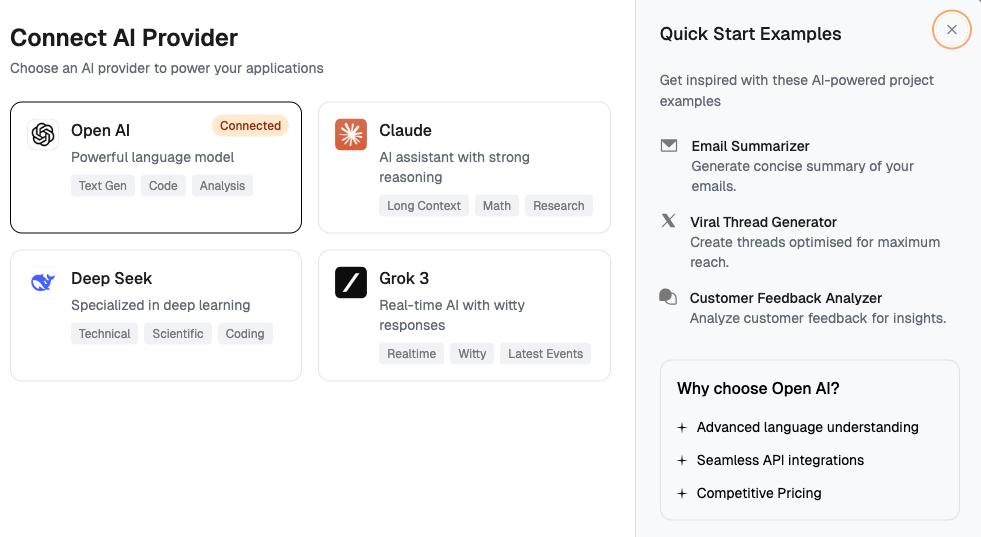981x537 pixels.
Task: Click the Latest Events tag
Action: coord(545,354)
